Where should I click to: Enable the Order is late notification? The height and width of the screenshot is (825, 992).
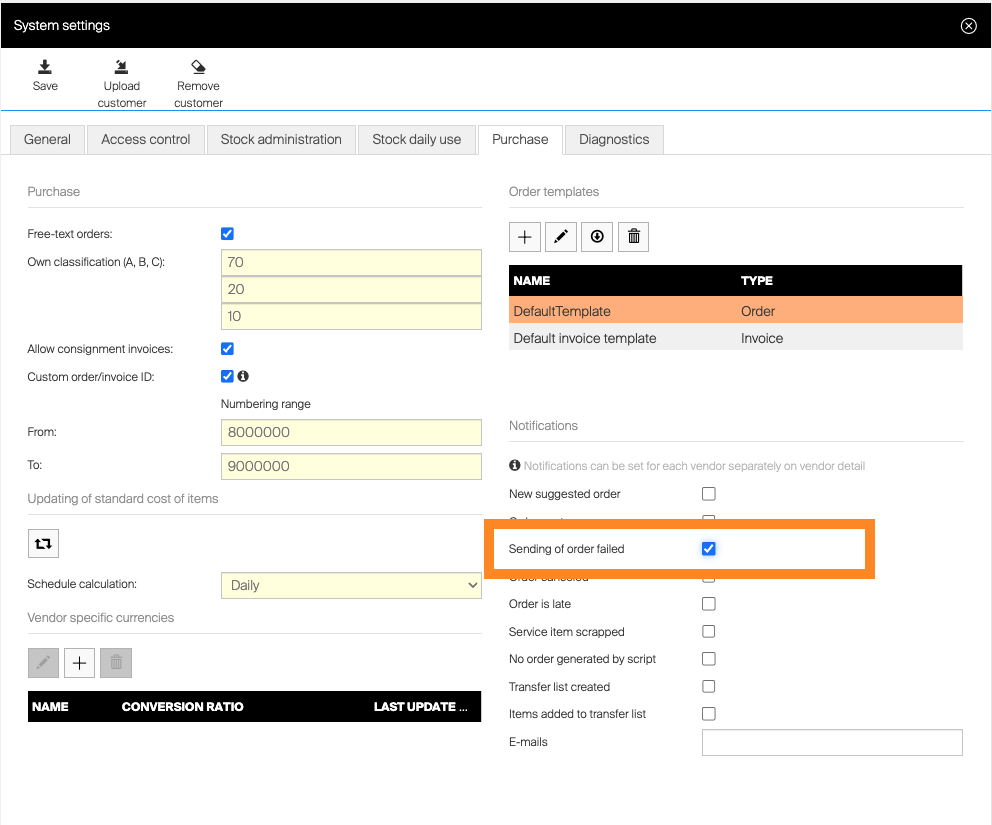(709, 604)
